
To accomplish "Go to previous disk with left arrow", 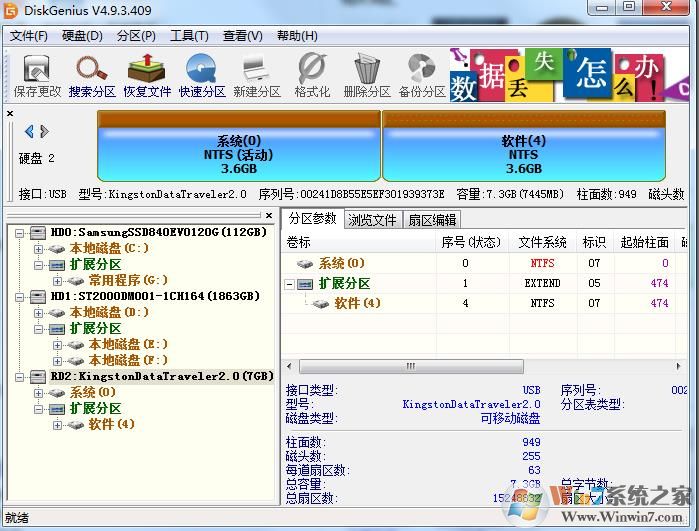I will [29, 132].
